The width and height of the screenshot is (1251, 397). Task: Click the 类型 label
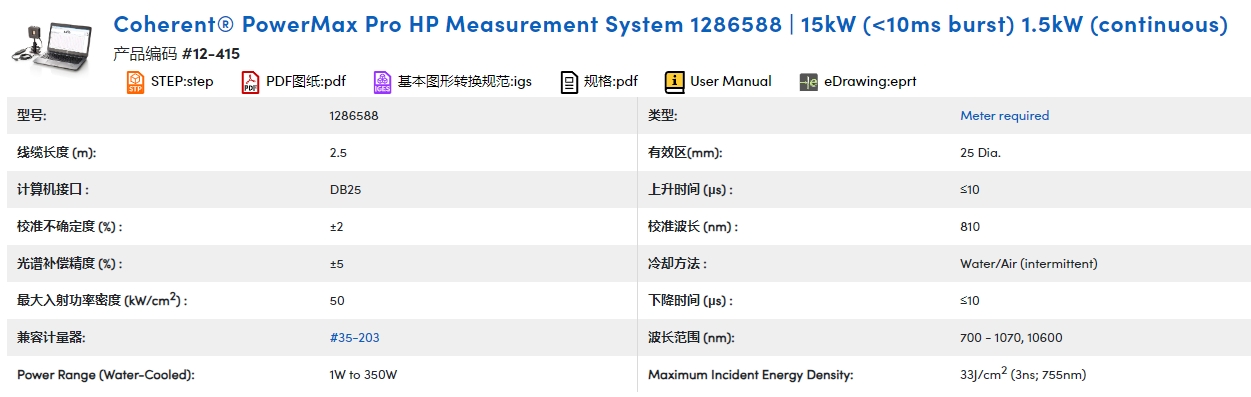pyautogui.click(x=663, y=116)
